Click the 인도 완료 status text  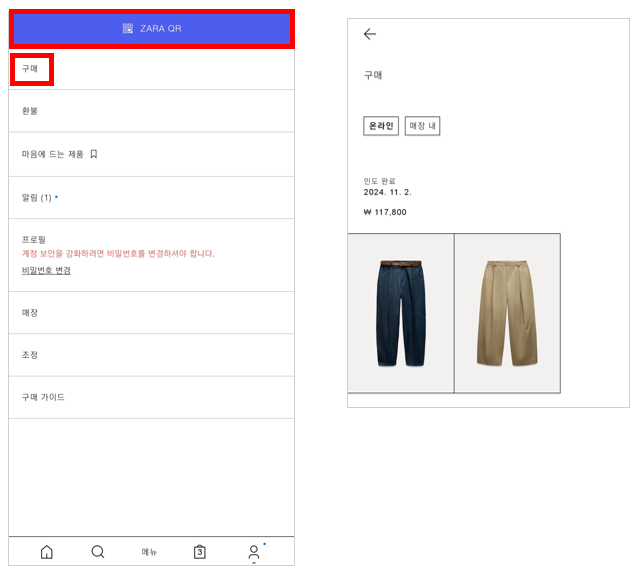point(379,181)
